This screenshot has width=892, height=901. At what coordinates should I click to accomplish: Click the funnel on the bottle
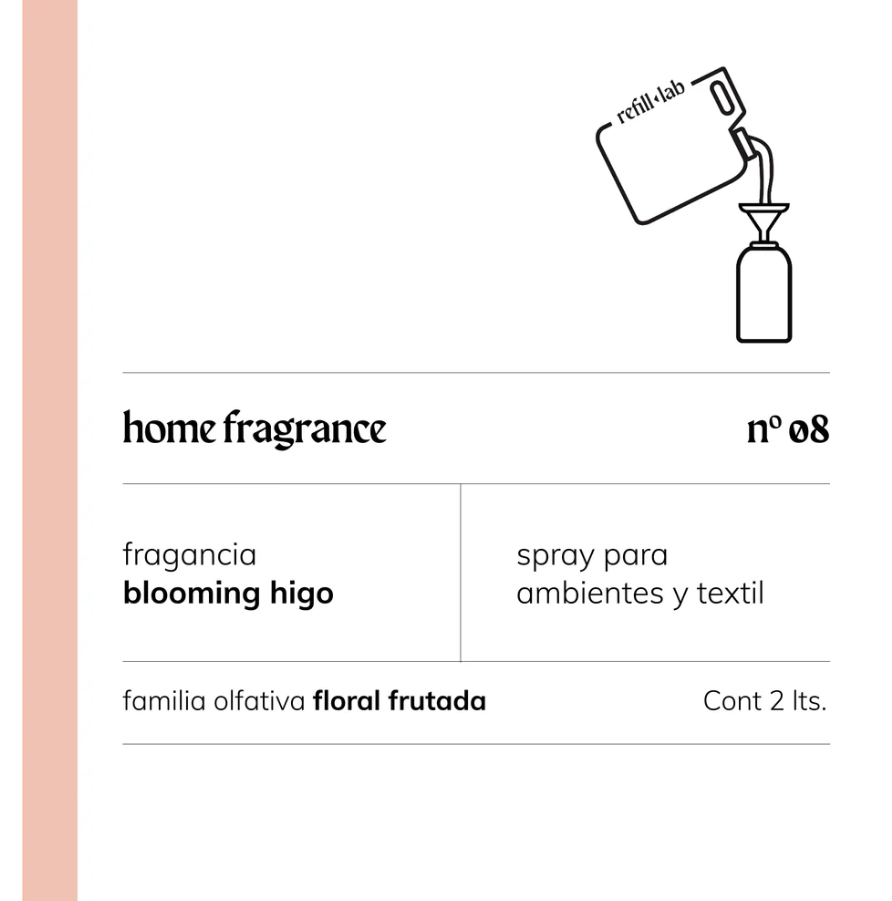(765, 220)
